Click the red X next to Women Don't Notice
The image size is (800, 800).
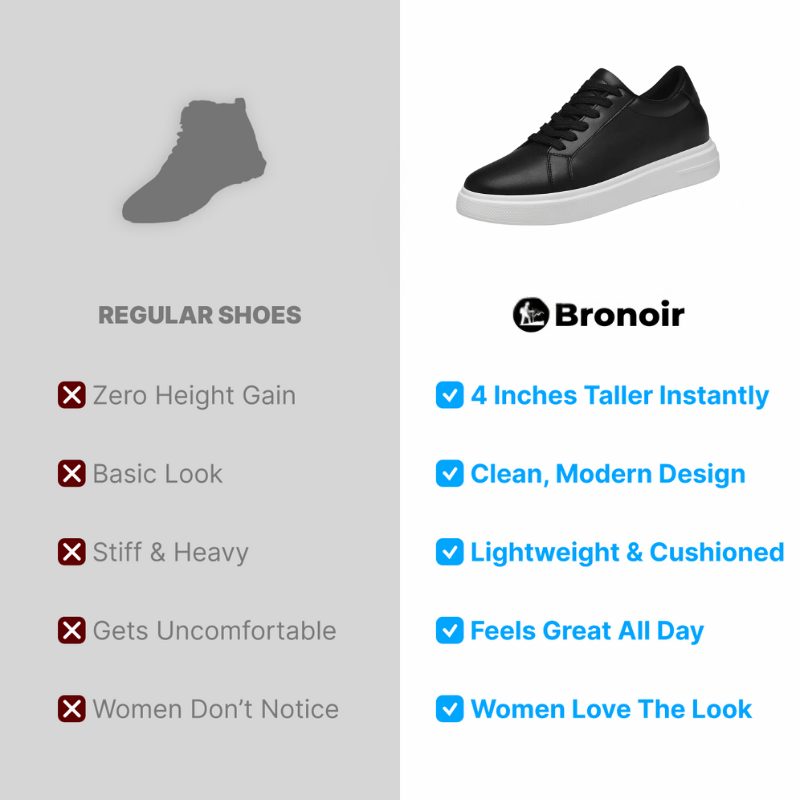tap(71, 709)
